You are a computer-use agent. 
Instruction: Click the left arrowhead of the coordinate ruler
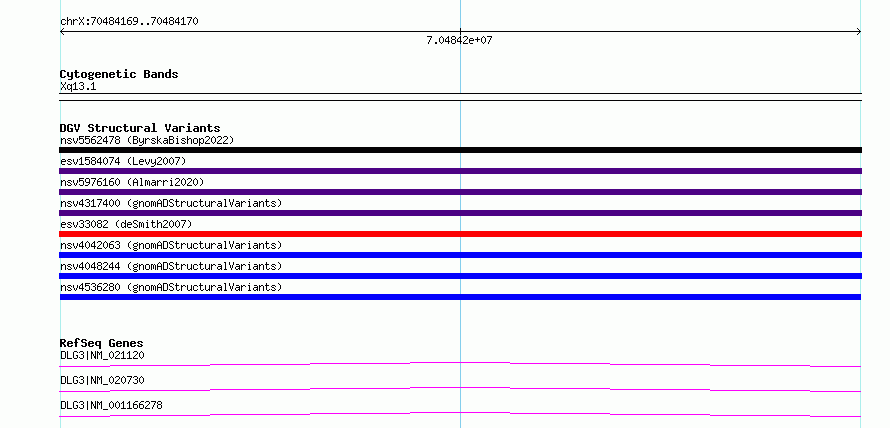click(62, 32)
